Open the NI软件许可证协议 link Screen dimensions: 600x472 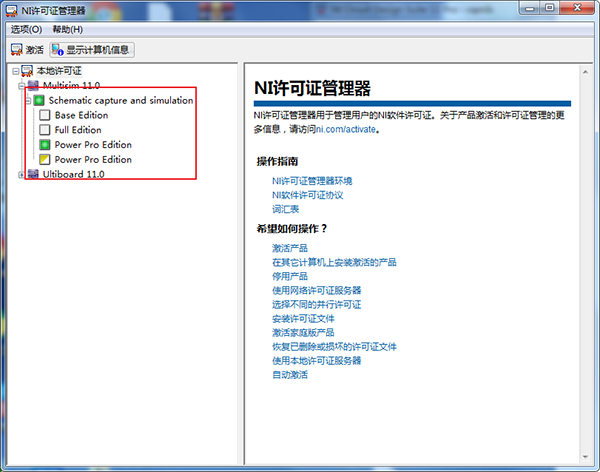(x=307, y=195)
